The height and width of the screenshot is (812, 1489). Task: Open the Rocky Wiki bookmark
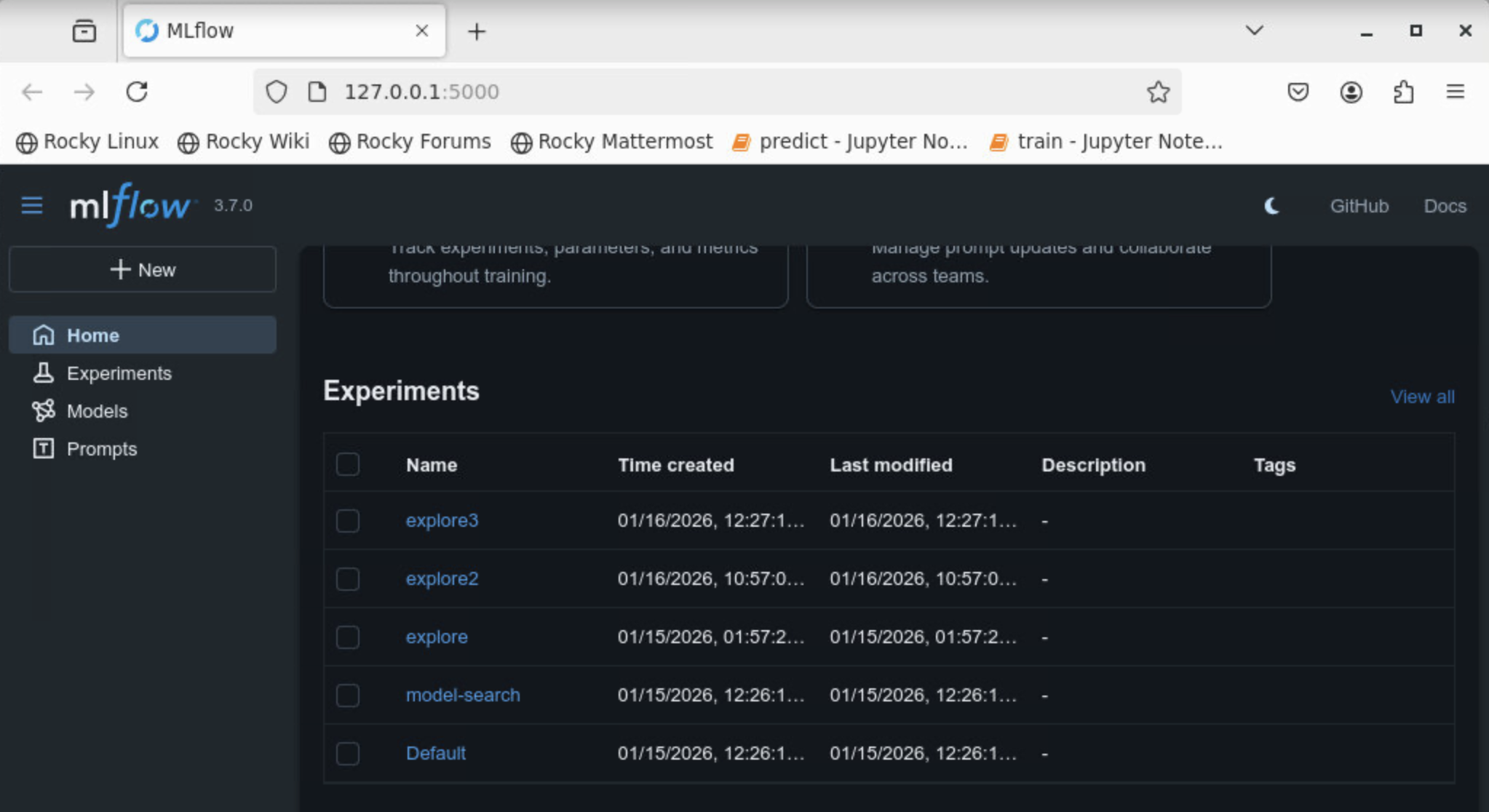coord(244,142)
